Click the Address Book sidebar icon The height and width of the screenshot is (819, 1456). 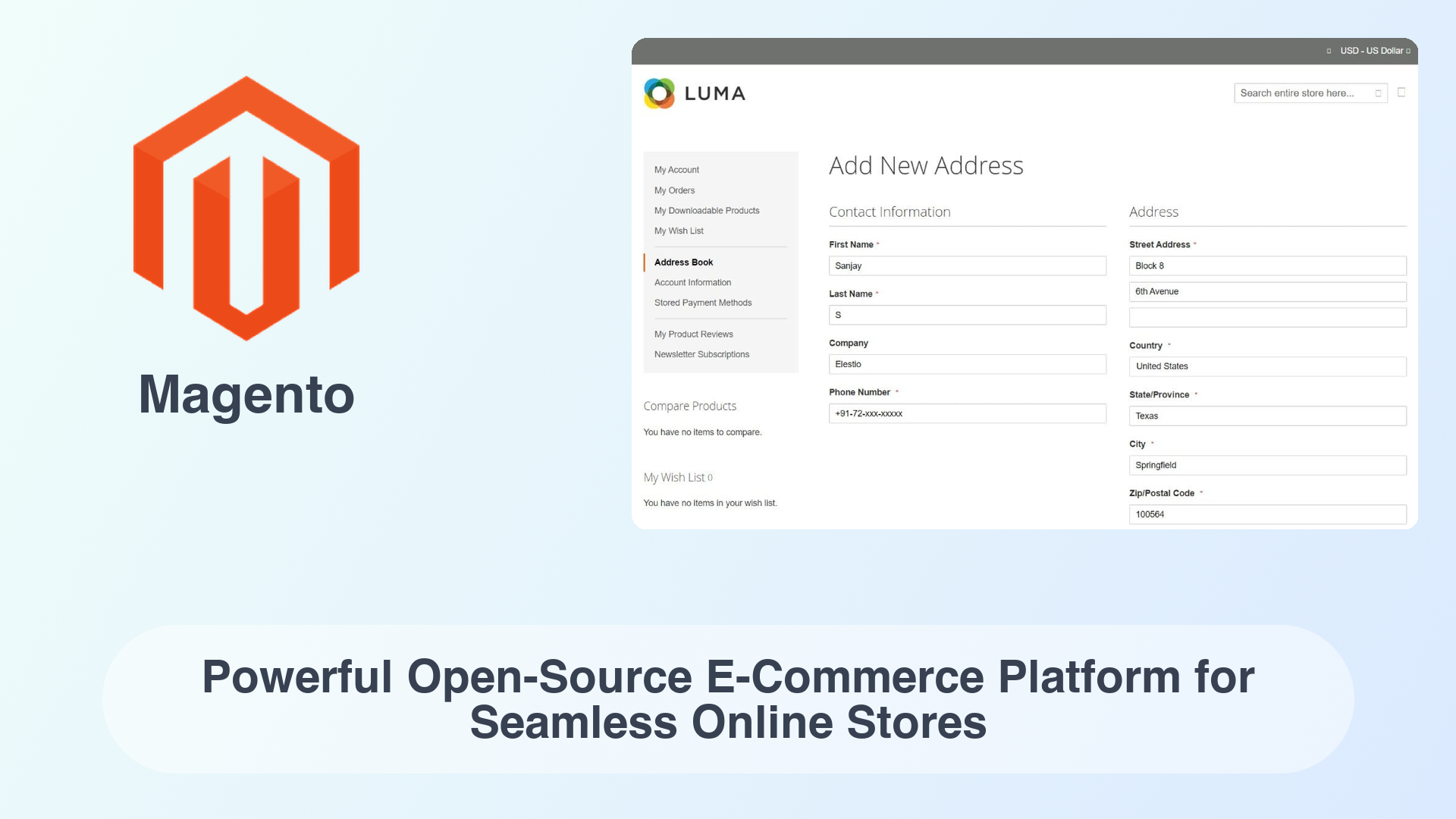click(x=683, y=262)
